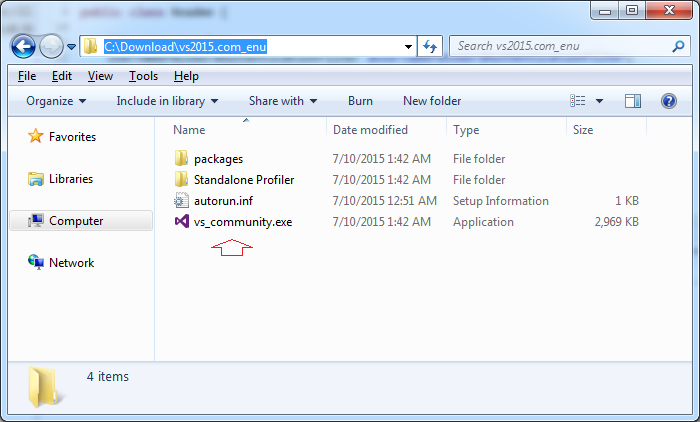Open the Tools menu

143,76
